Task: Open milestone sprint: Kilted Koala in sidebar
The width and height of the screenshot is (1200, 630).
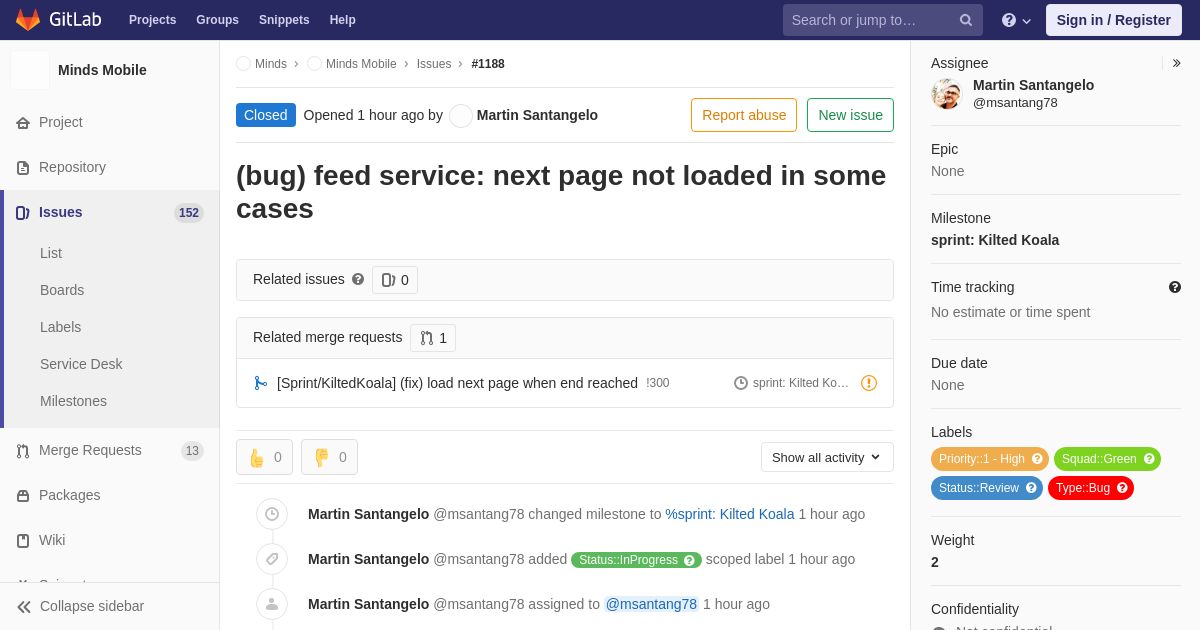Action: click(x=995, y=240)
